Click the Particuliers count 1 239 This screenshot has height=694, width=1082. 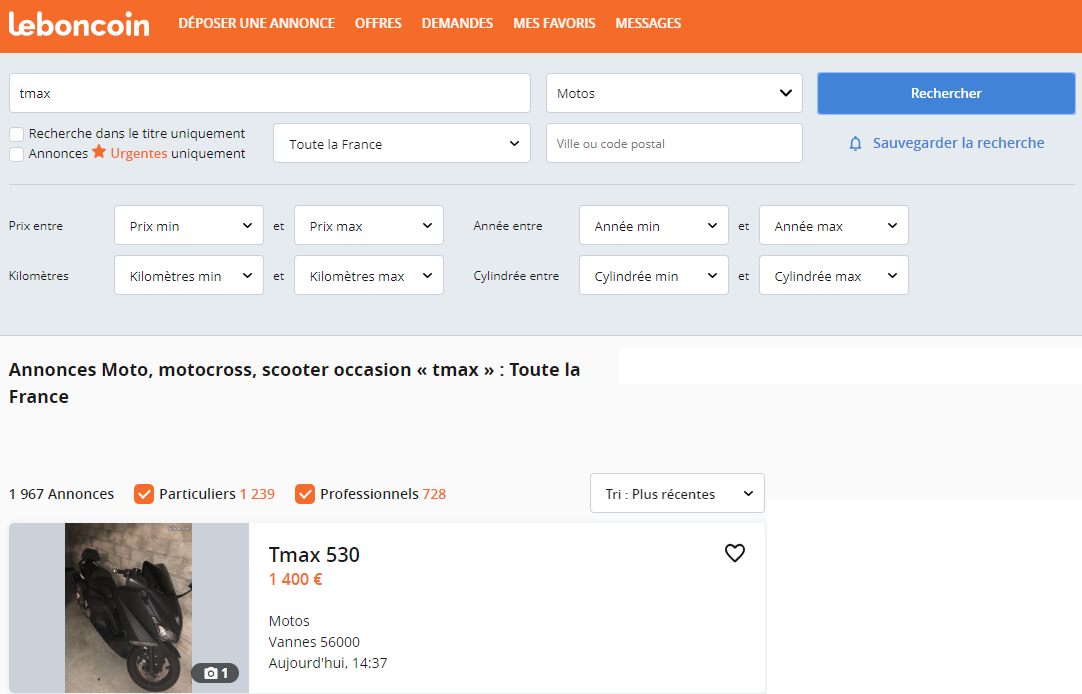[257, 494]
